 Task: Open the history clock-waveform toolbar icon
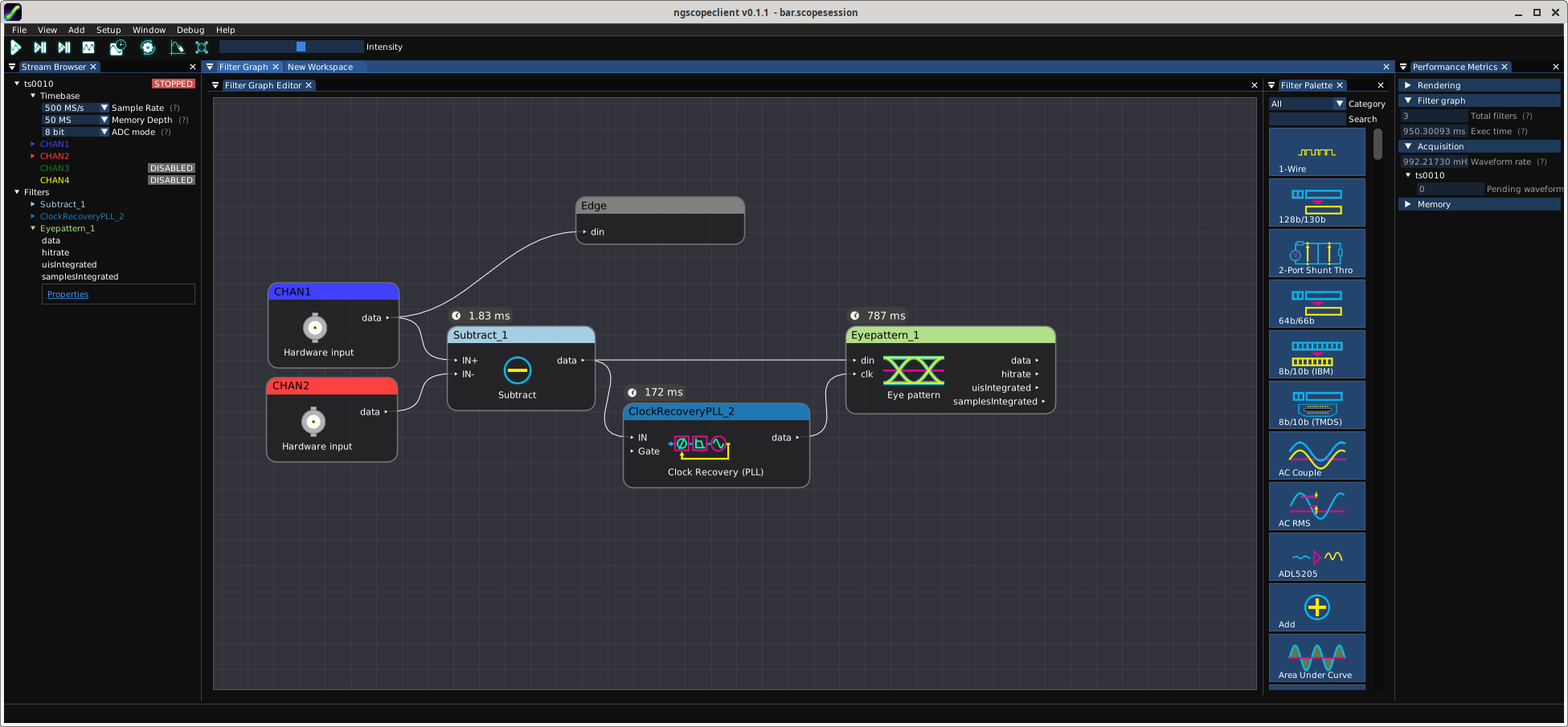(x=117, y=47)
